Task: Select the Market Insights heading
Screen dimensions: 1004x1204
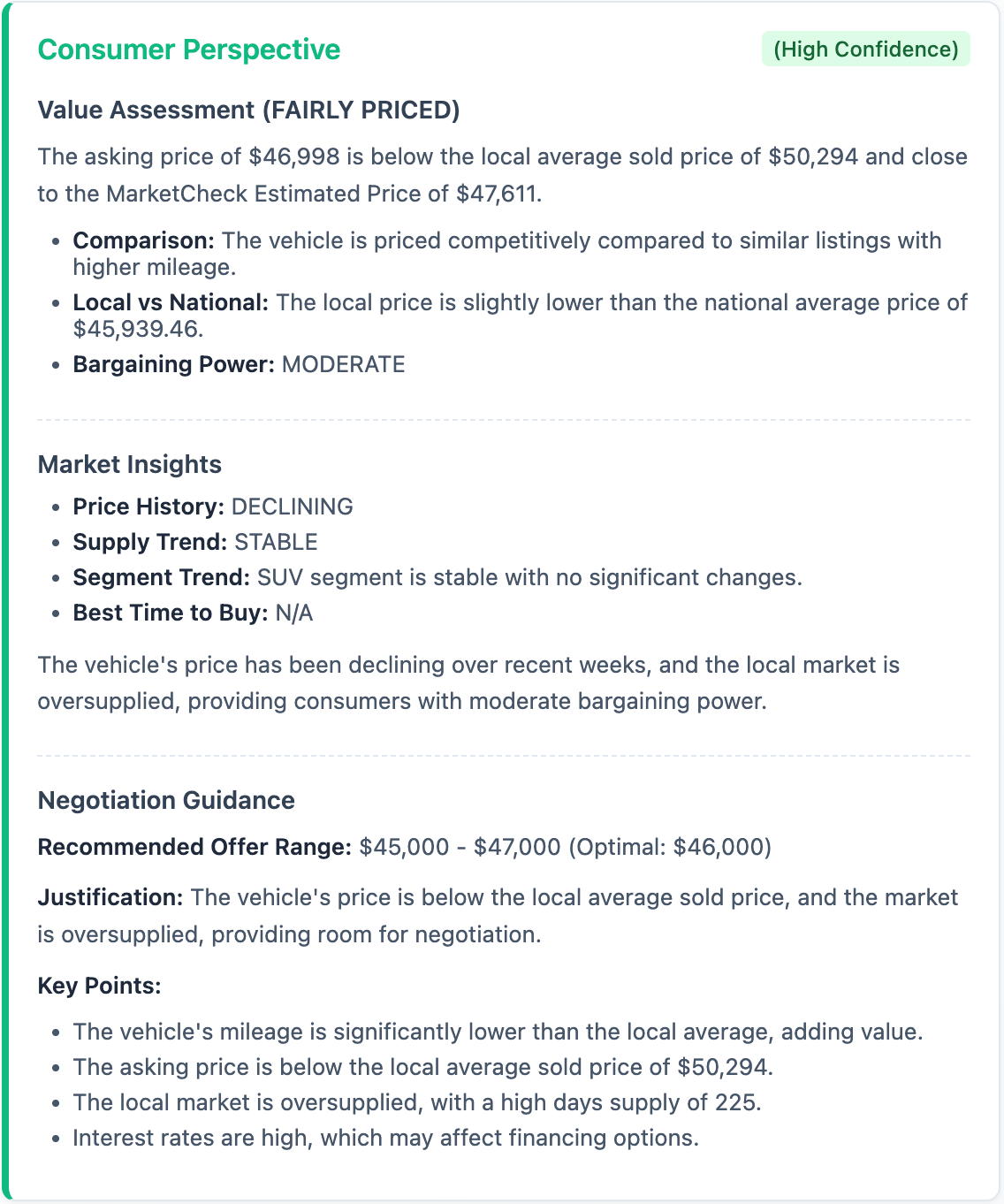Action: point(129,465)
